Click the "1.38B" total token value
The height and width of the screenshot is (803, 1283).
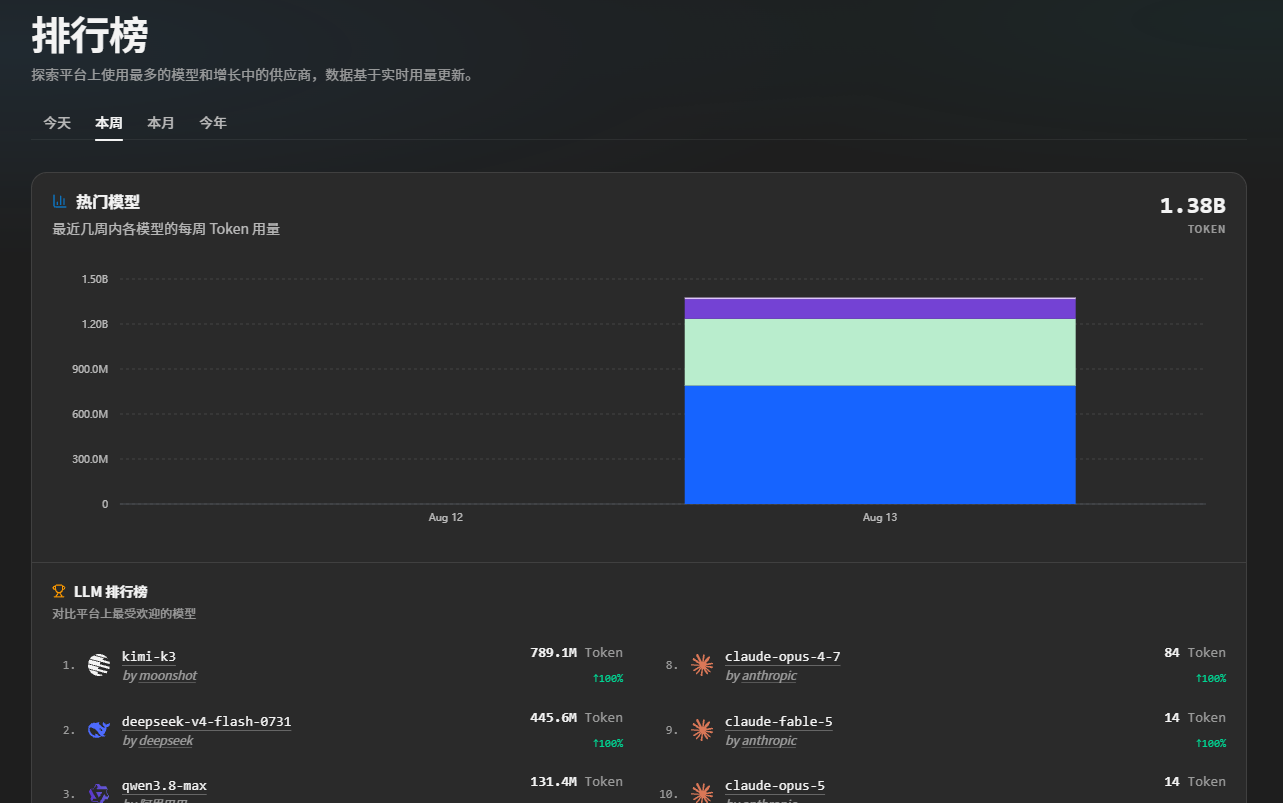1192,206
